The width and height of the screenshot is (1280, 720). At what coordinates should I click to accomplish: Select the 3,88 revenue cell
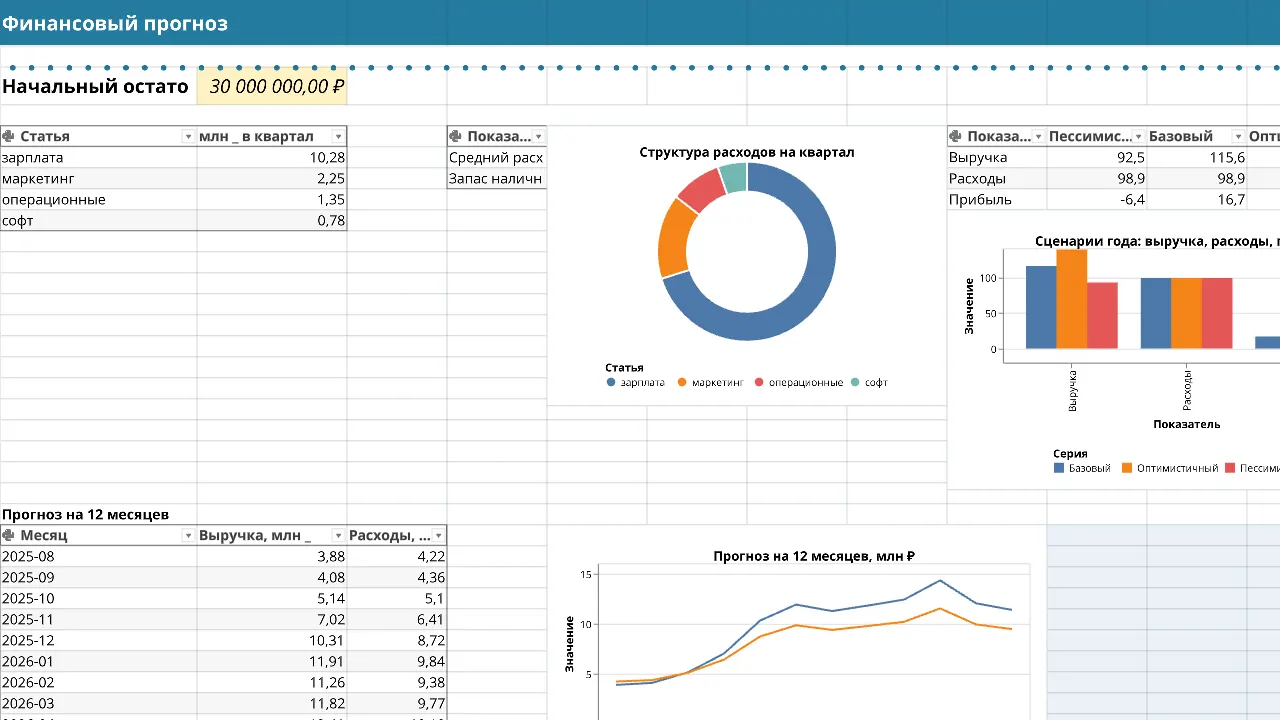click(x=272, y=557)
